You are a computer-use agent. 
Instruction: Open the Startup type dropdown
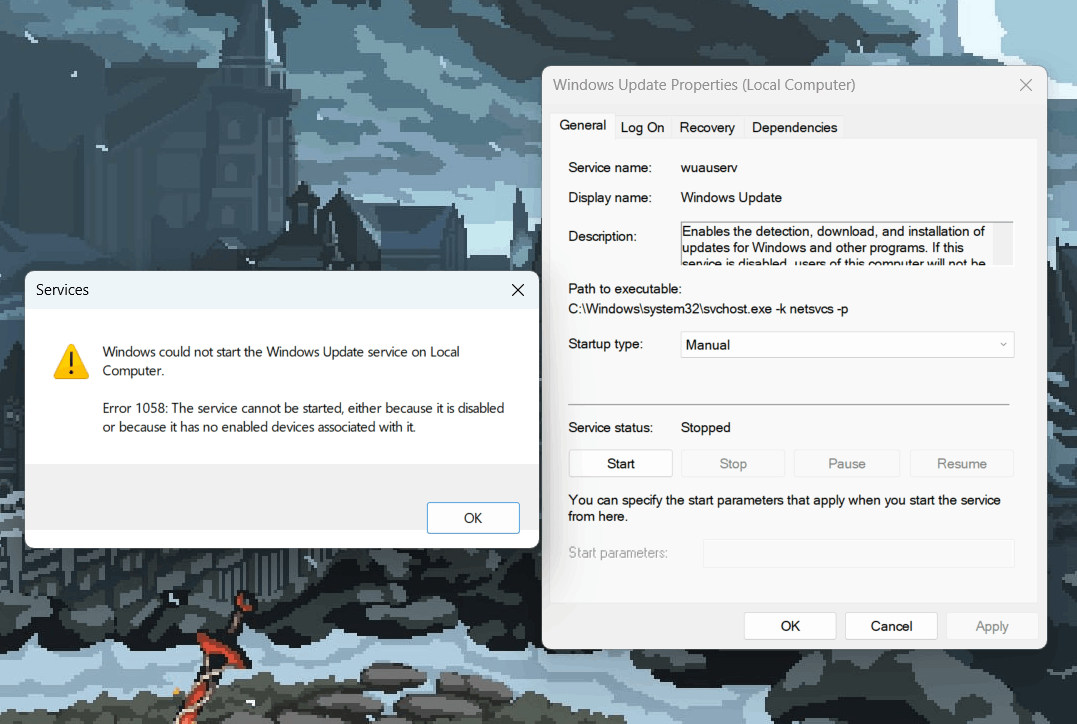(x=847, y=345)
